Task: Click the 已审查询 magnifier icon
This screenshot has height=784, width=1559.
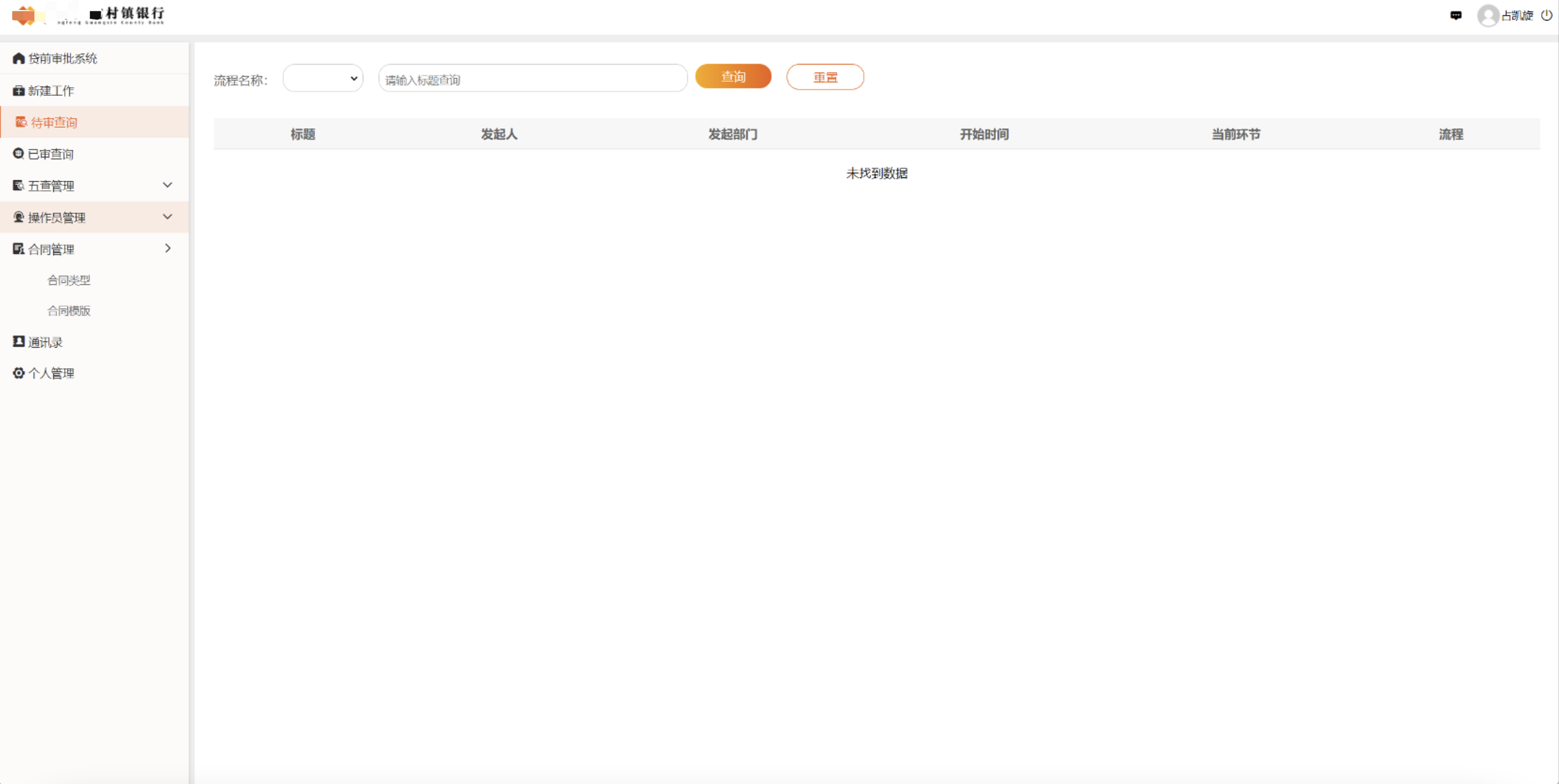Action: coord(19,154)
